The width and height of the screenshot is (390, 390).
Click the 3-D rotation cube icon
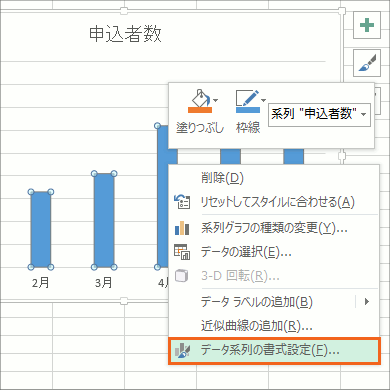point(182,276)
